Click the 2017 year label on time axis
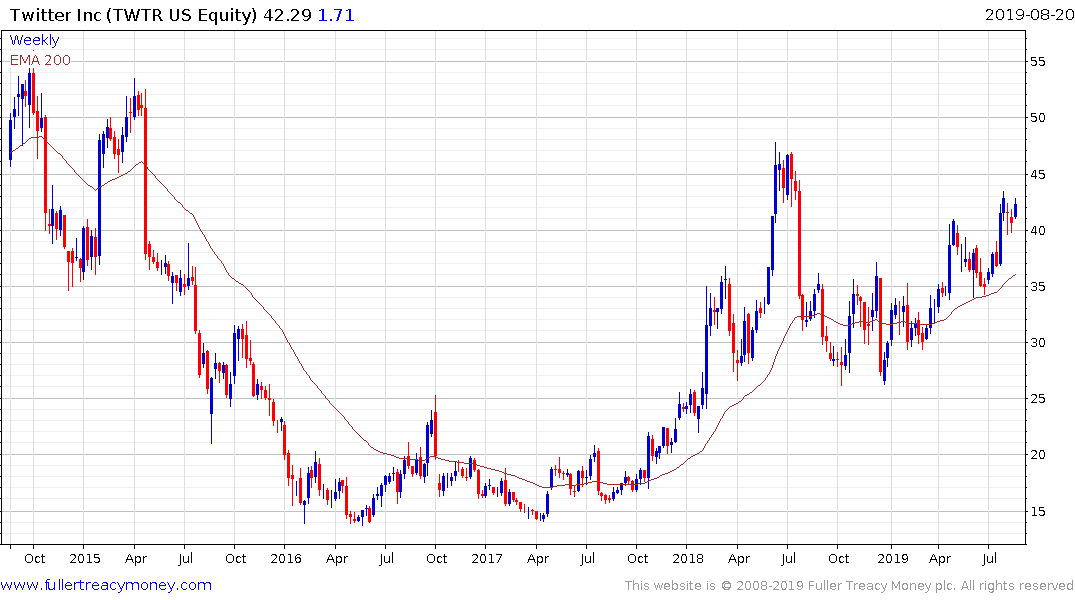 (x=487, y=558)
